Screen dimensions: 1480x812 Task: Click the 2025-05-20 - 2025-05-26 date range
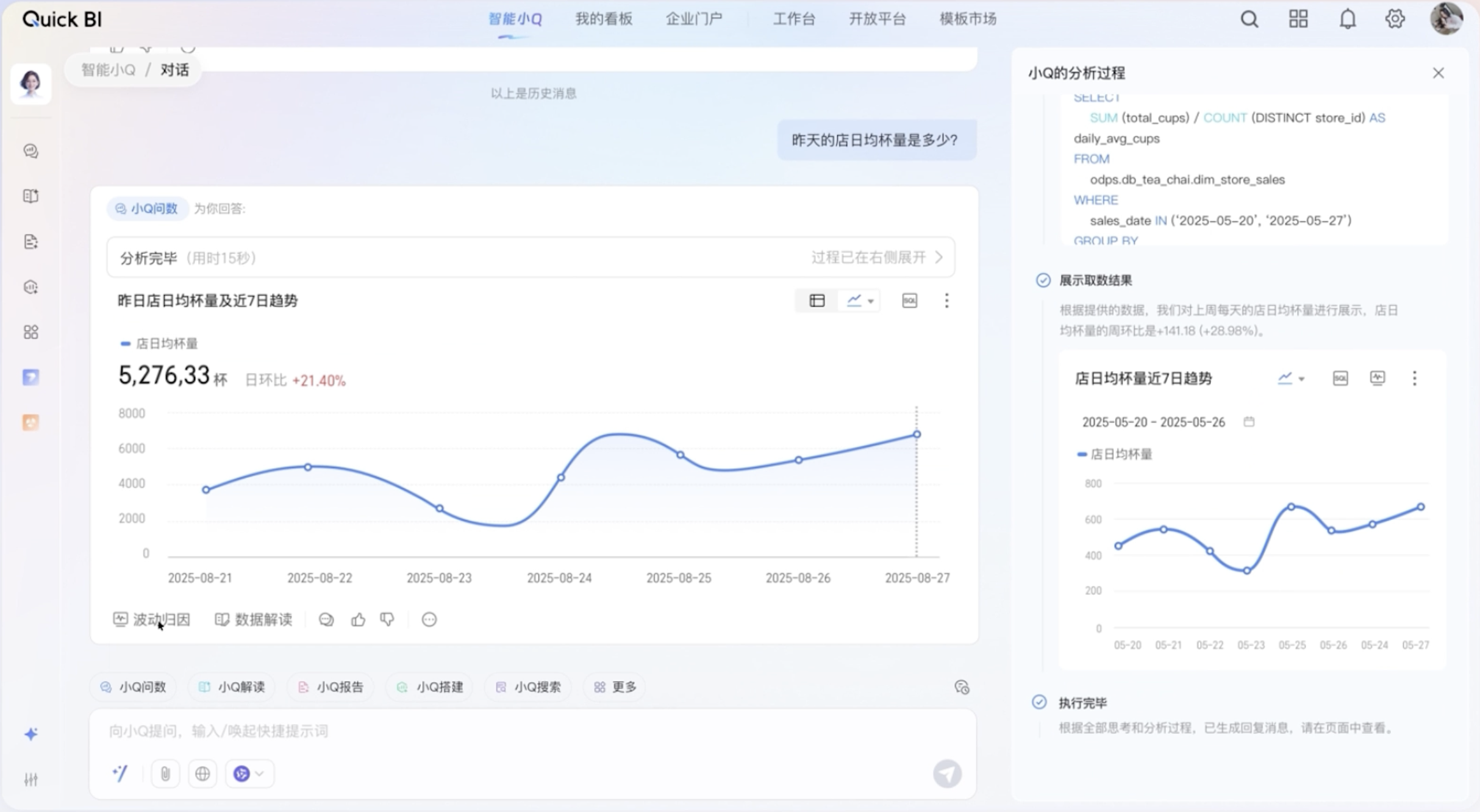1153,422
